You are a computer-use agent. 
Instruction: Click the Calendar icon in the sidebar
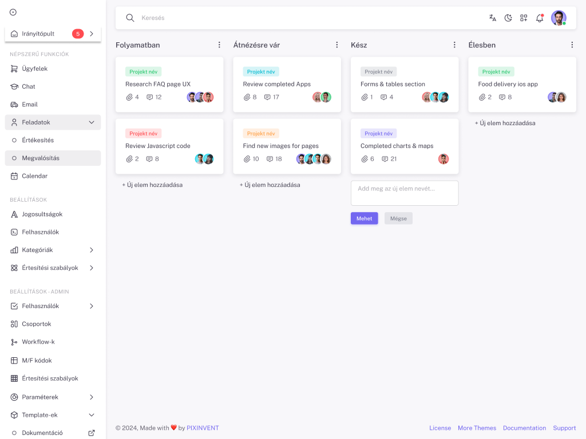(x=14, y=176)
